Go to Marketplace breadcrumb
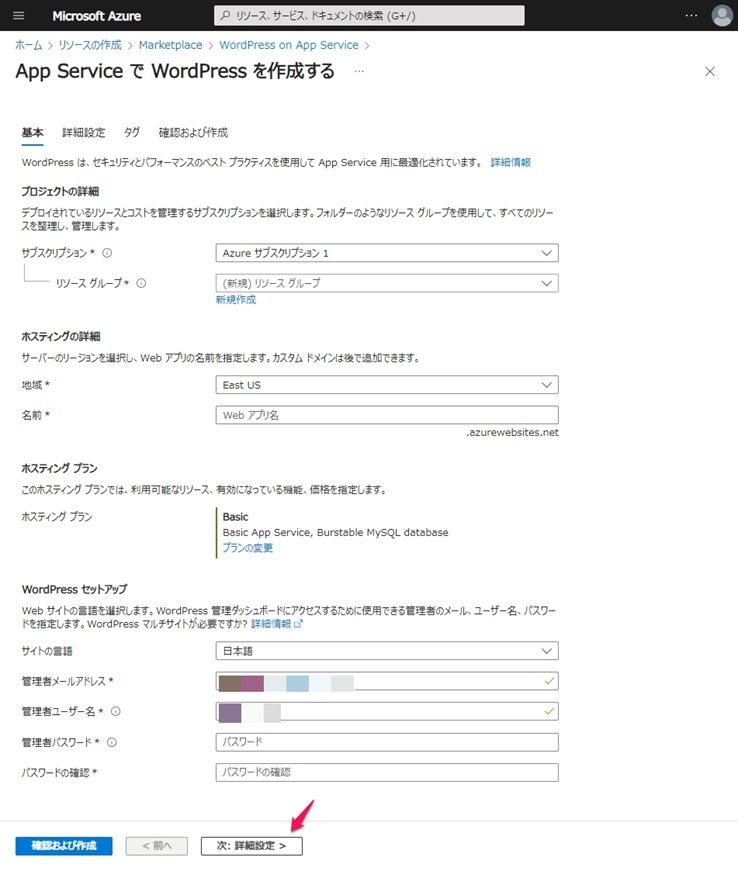 pyautogui.click(x=170, y=45)
